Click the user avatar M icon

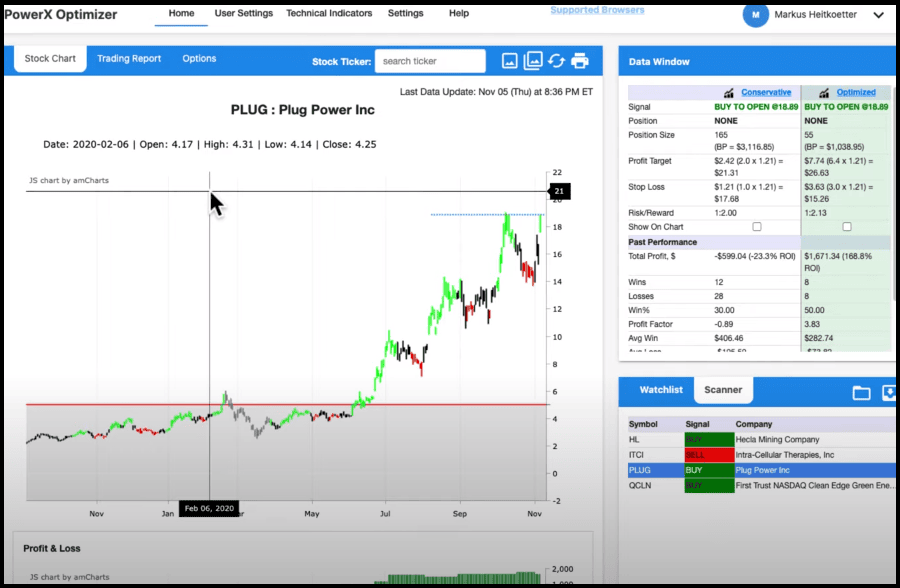(x=755, y=14)
